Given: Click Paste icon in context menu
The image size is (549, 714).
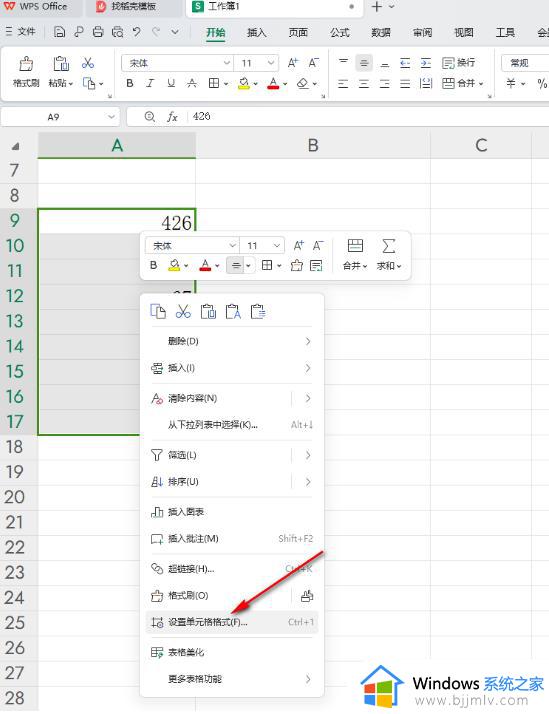Looking at the screenshot, I should [x=208, y=312].
